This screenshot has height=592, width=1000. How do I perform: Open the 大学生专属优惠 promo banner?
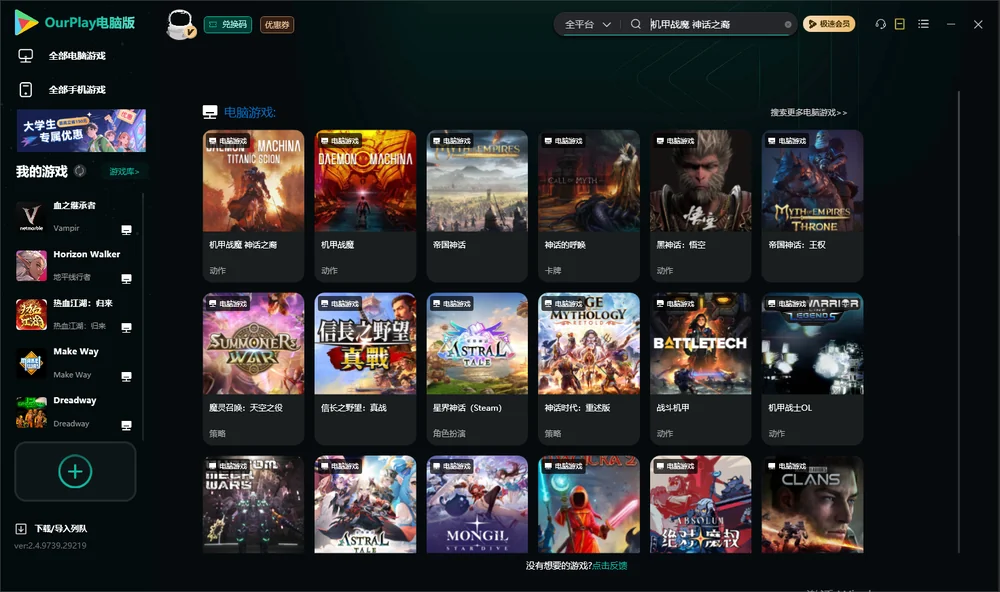click(x=81, y=131)
